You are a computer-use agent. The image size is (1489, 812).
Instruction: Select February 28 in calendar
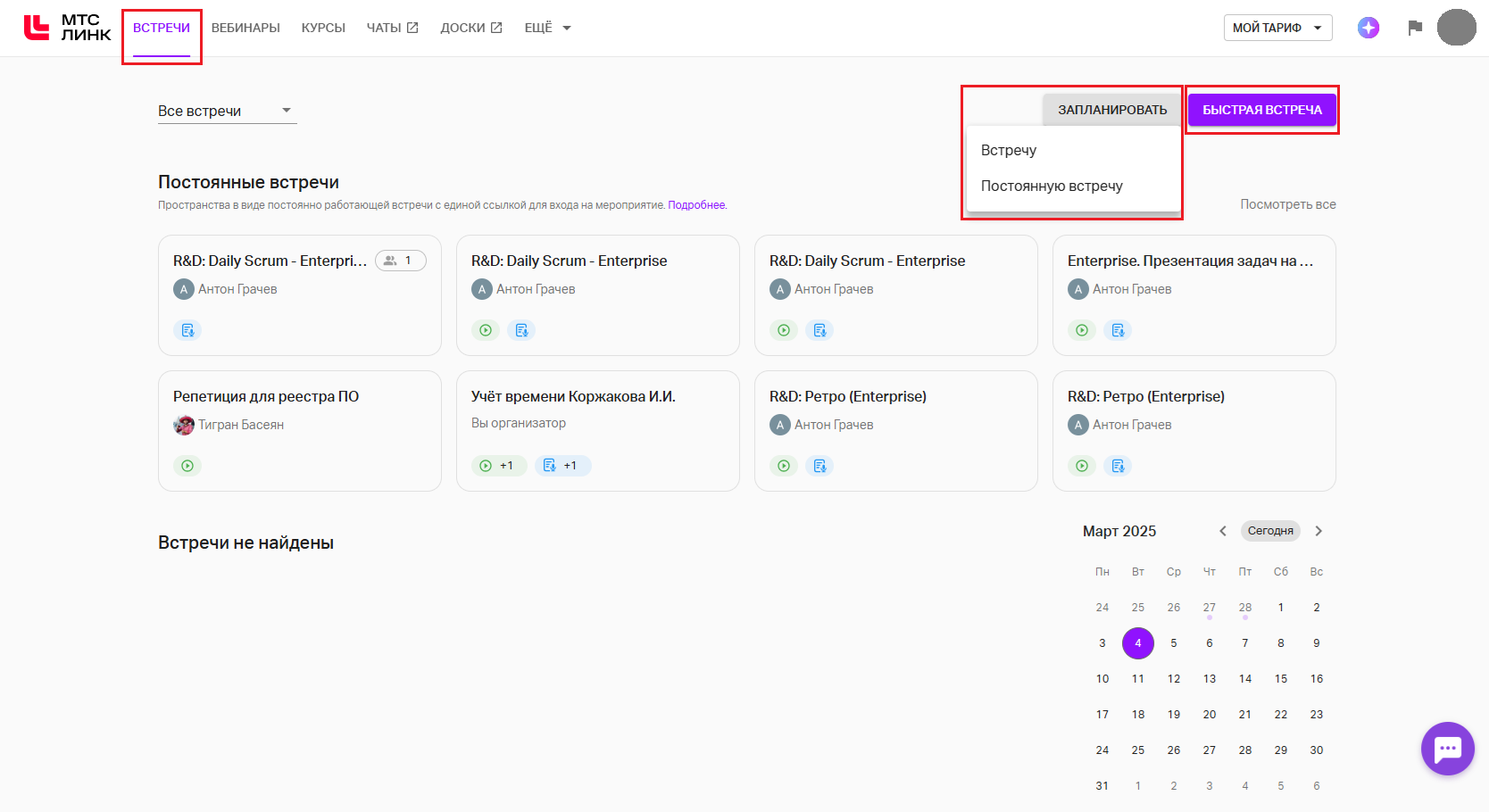tap(1245, 608)
